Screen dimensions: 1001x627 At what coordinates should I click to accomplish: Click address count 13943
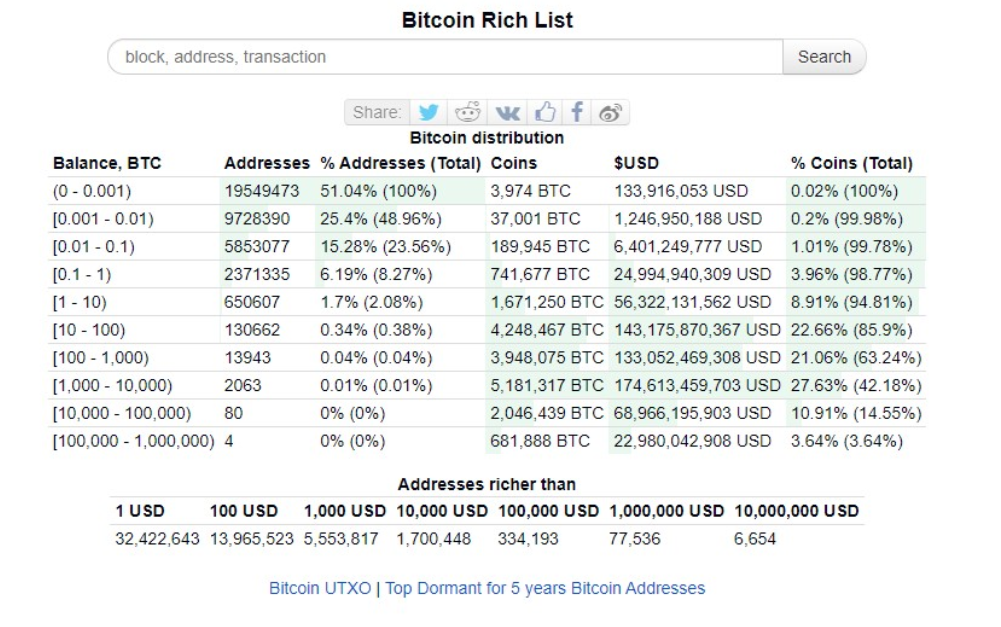pos(248,358)
